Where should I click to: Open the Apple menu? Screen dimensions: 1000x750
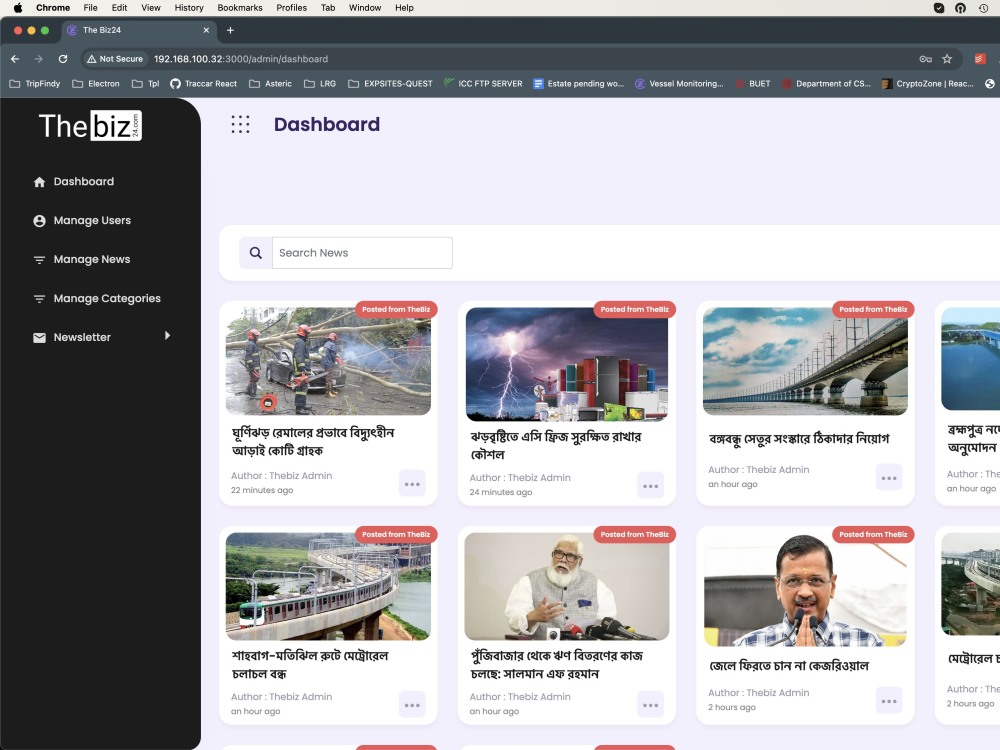click(x=18, y=8)
